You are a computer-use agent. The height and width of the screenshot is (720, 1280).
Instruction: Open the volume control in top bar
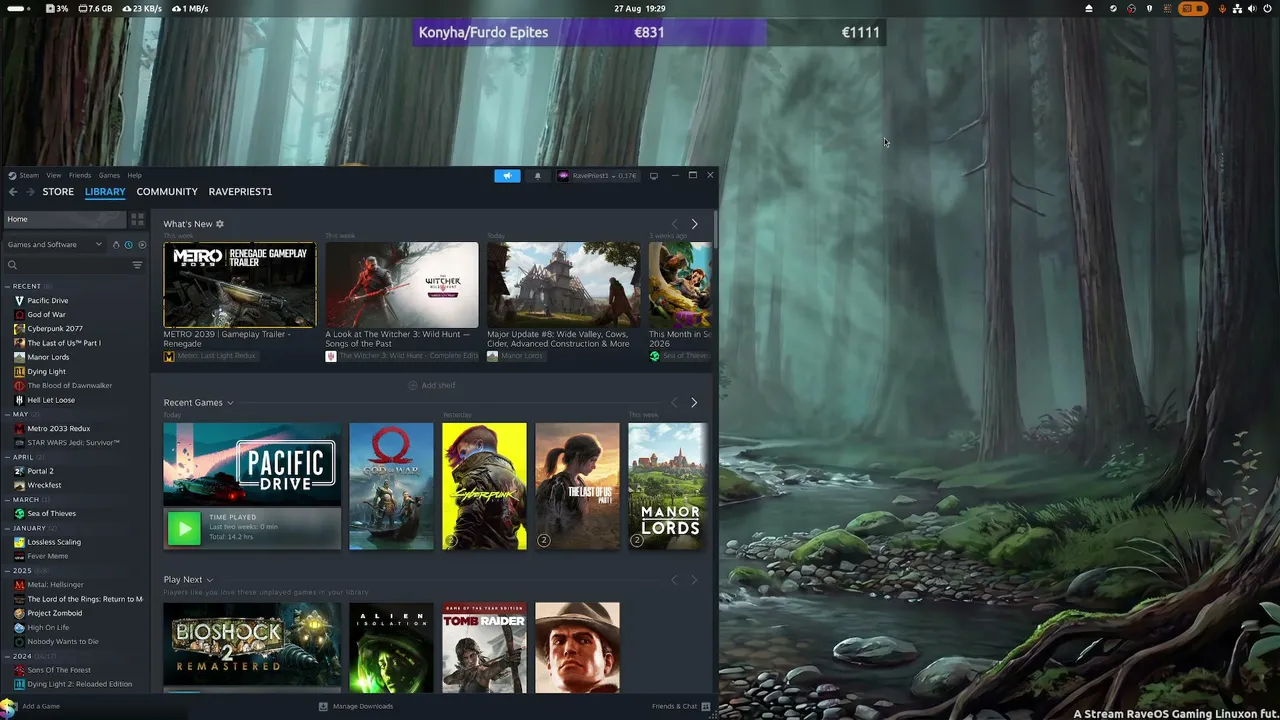pyautogui.click(x=1252, y=9)
